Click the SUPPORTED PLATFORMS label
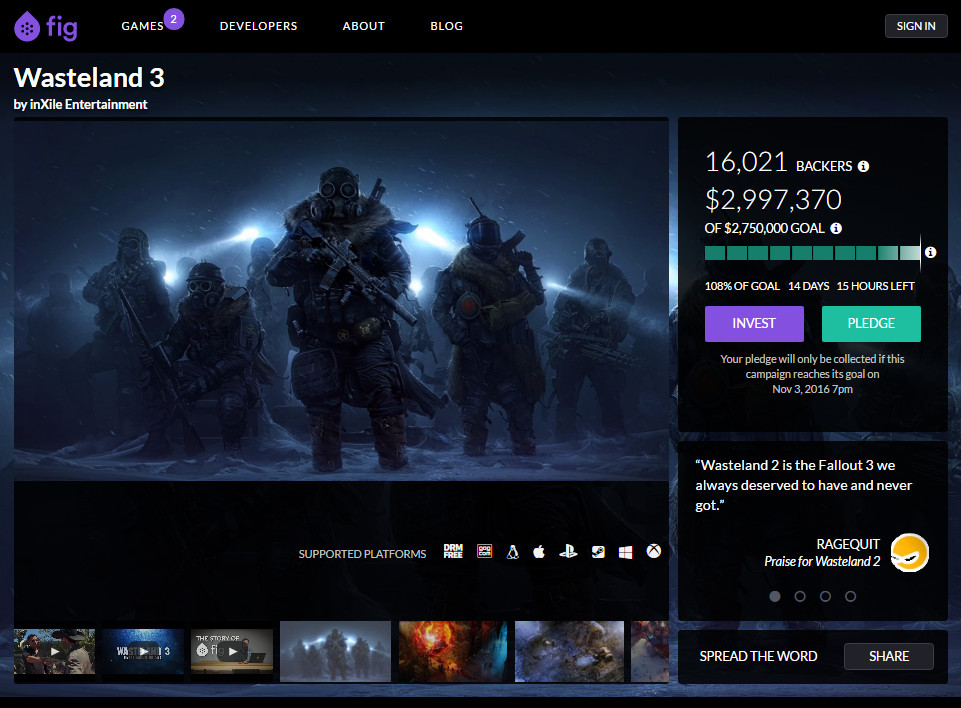Screen dimensions: 961x708 (x=362, y=554)
